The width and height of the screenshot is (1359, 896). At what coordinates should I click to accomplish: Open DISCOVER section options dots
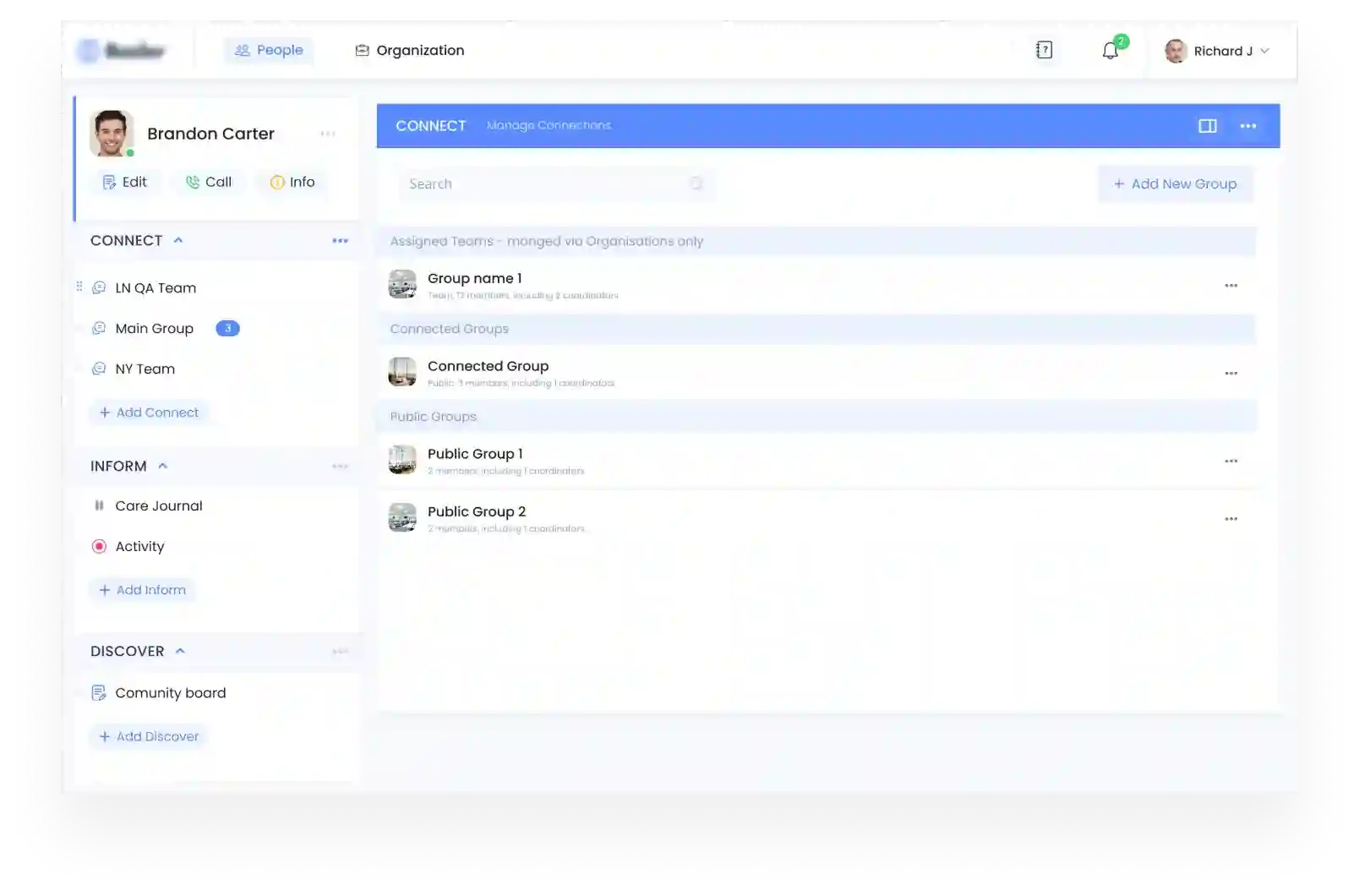(340, 651)
